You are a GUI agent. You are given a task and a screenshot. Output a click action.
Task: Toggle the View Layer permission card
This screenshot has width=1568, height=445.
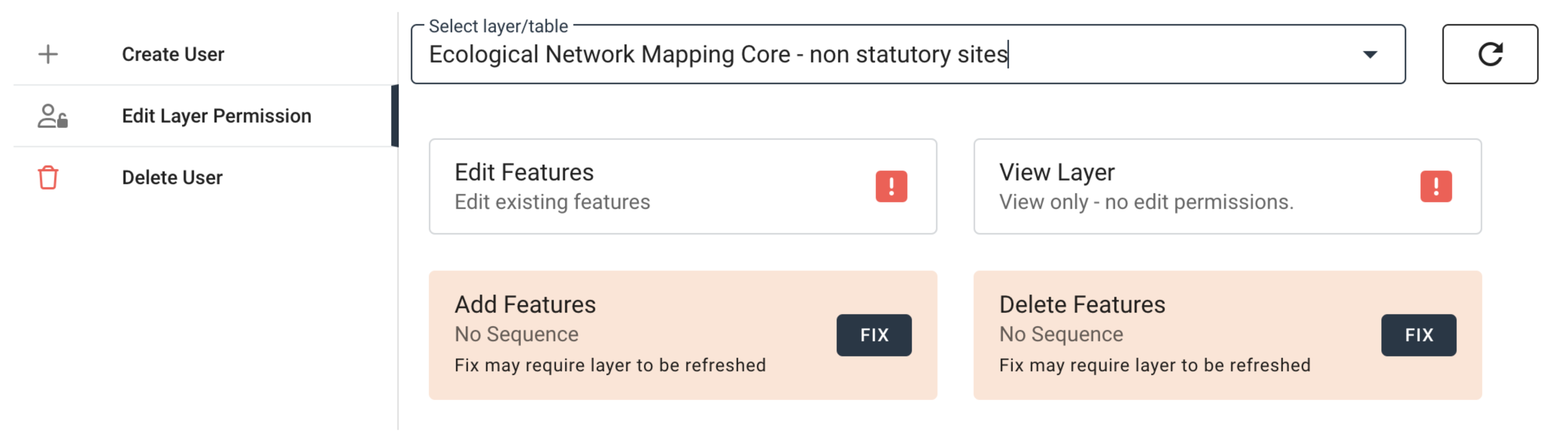(x=1227, y=186)
